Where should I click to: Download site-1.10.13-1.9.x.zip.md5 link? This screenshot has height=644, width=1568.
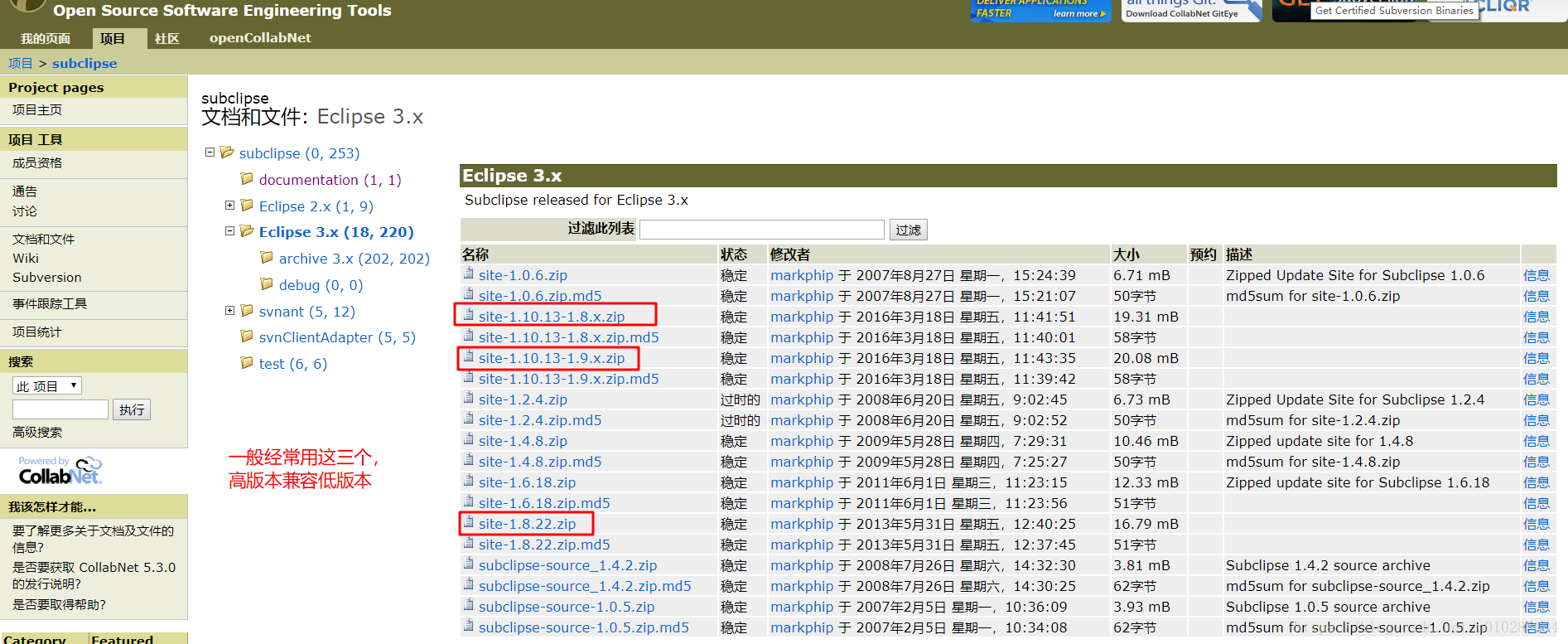tap(568, 379)
